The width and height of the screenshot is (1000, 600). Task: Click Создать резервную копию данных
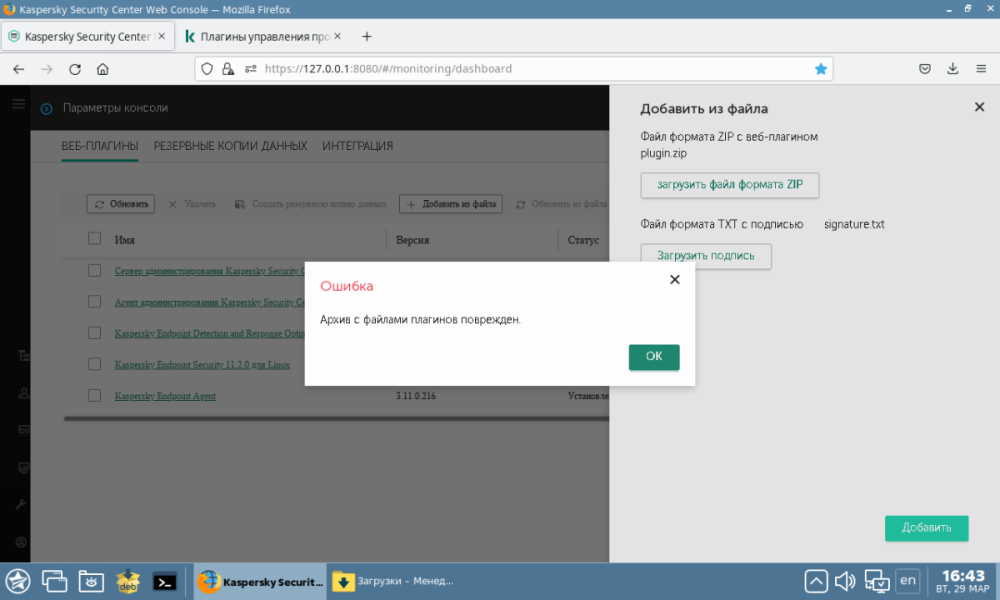pyautogui.click(x=311, y=204)
